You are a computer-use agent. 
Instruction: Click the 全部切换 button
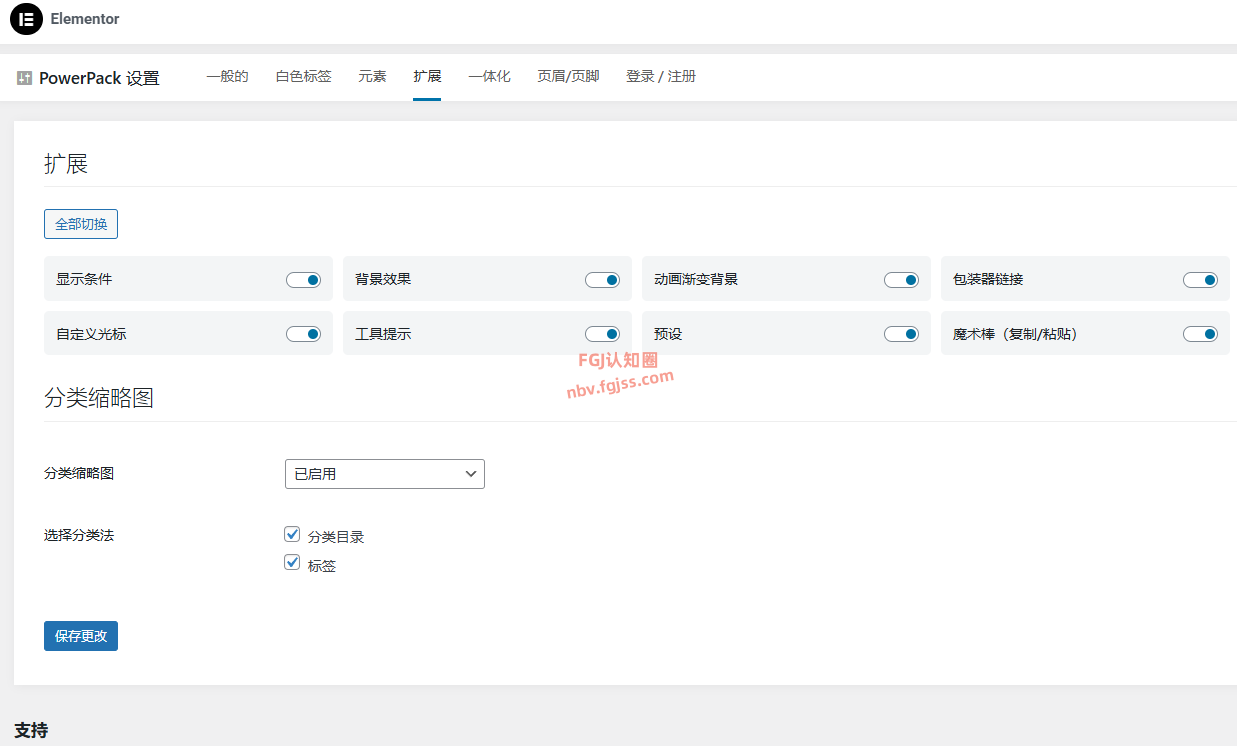(x=81, y=224)
